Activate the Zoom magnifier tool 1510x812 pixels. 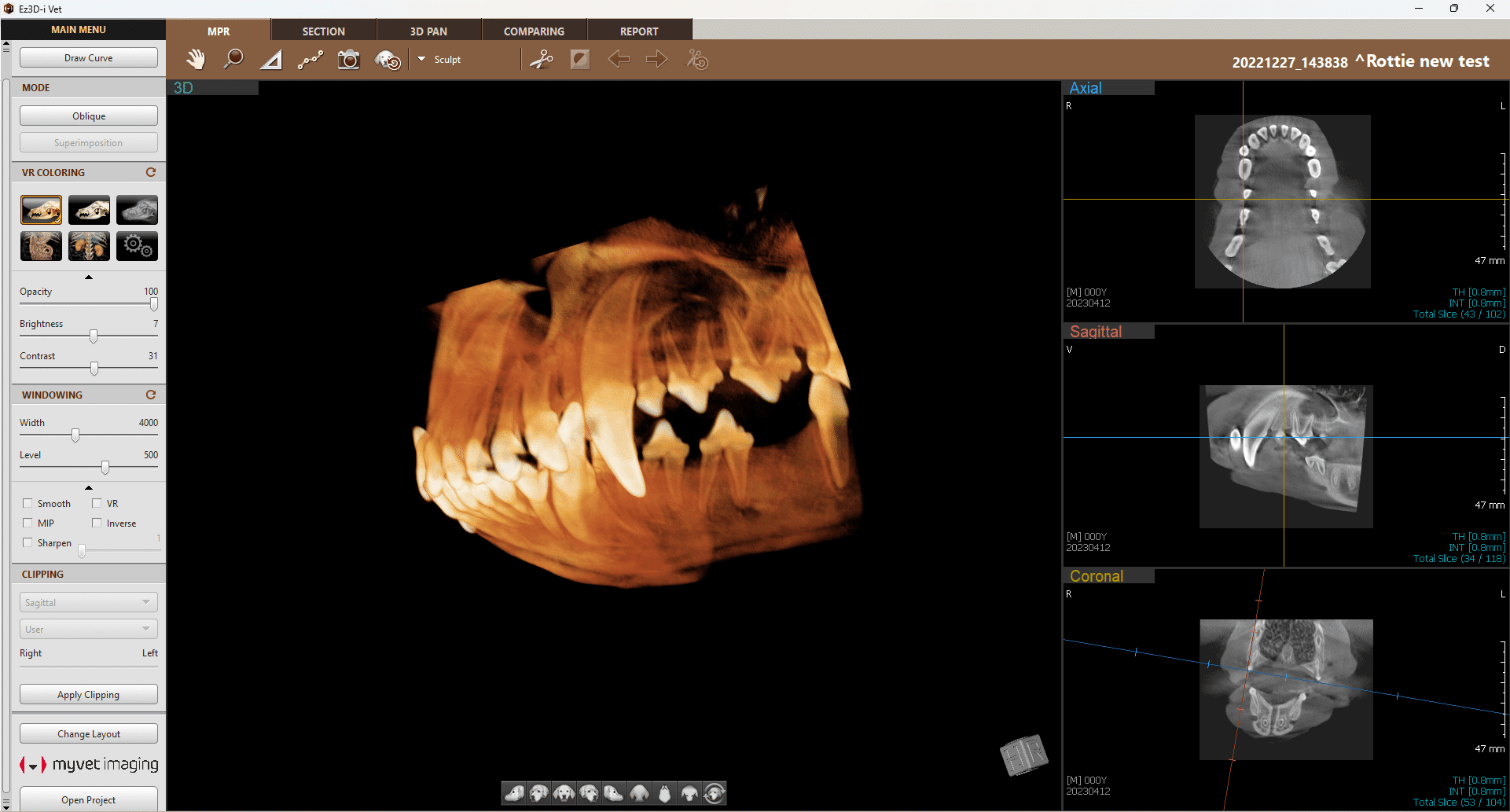point(233,59)
